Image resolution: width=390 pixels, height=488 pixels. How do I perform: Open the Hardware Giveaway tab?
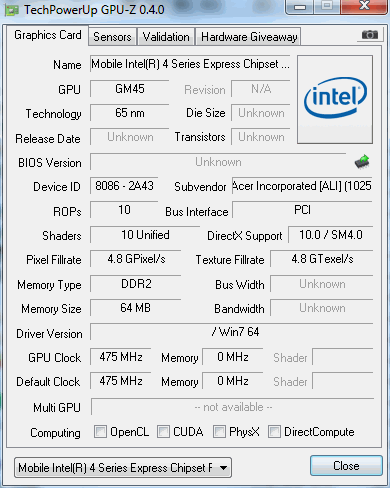point(249,37)
